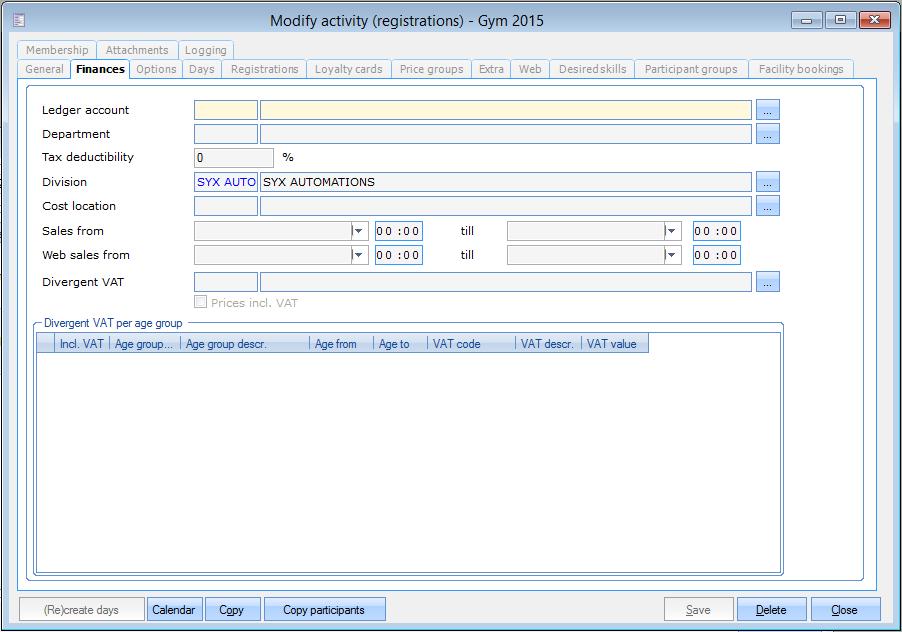Open the Cost location lookup (...) button
Image resolution: width=902 pixels, height=632 pixels.
767,206
